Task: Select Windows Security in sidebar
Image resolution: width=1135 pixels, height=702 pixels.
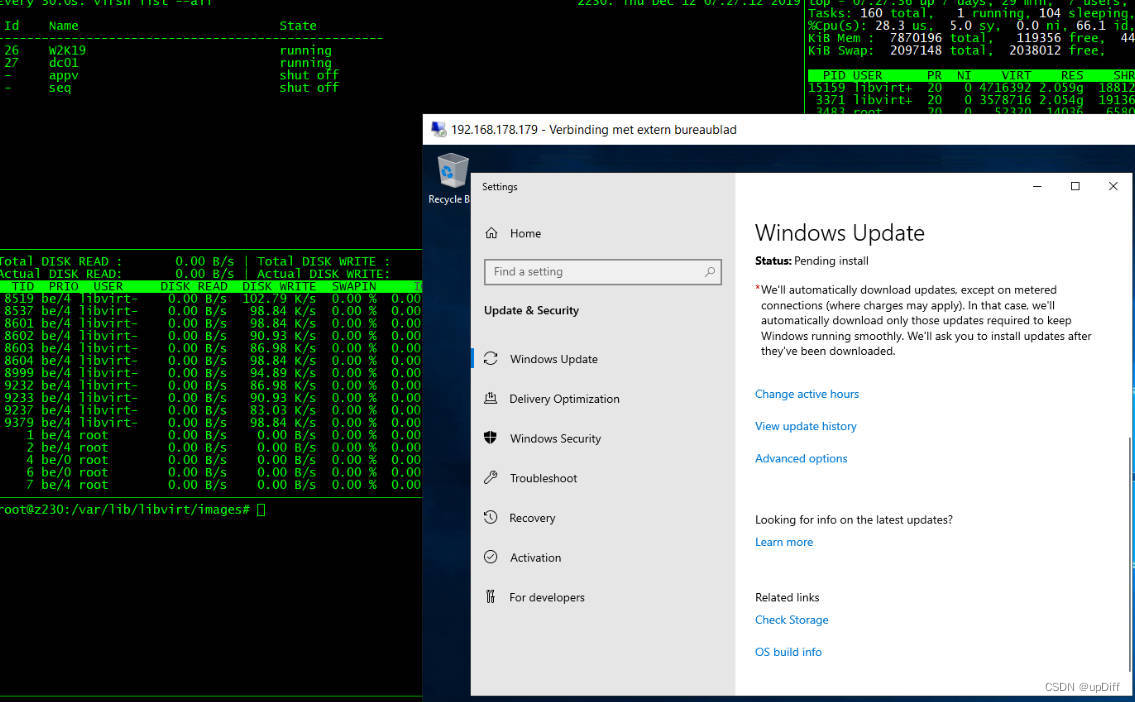Action: point(603,439)
